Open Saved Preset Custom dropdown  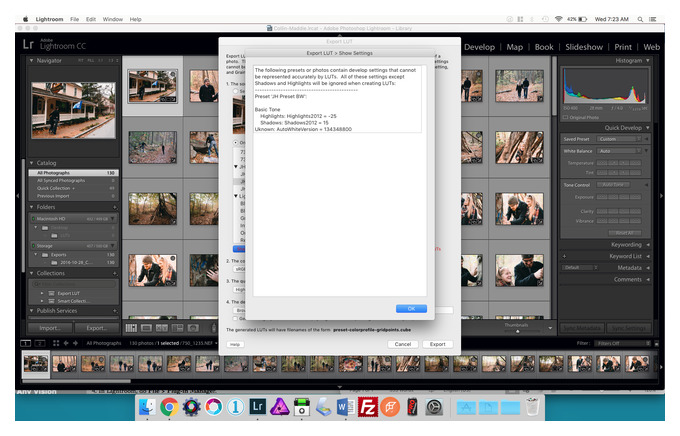click(x=619, y=139)
